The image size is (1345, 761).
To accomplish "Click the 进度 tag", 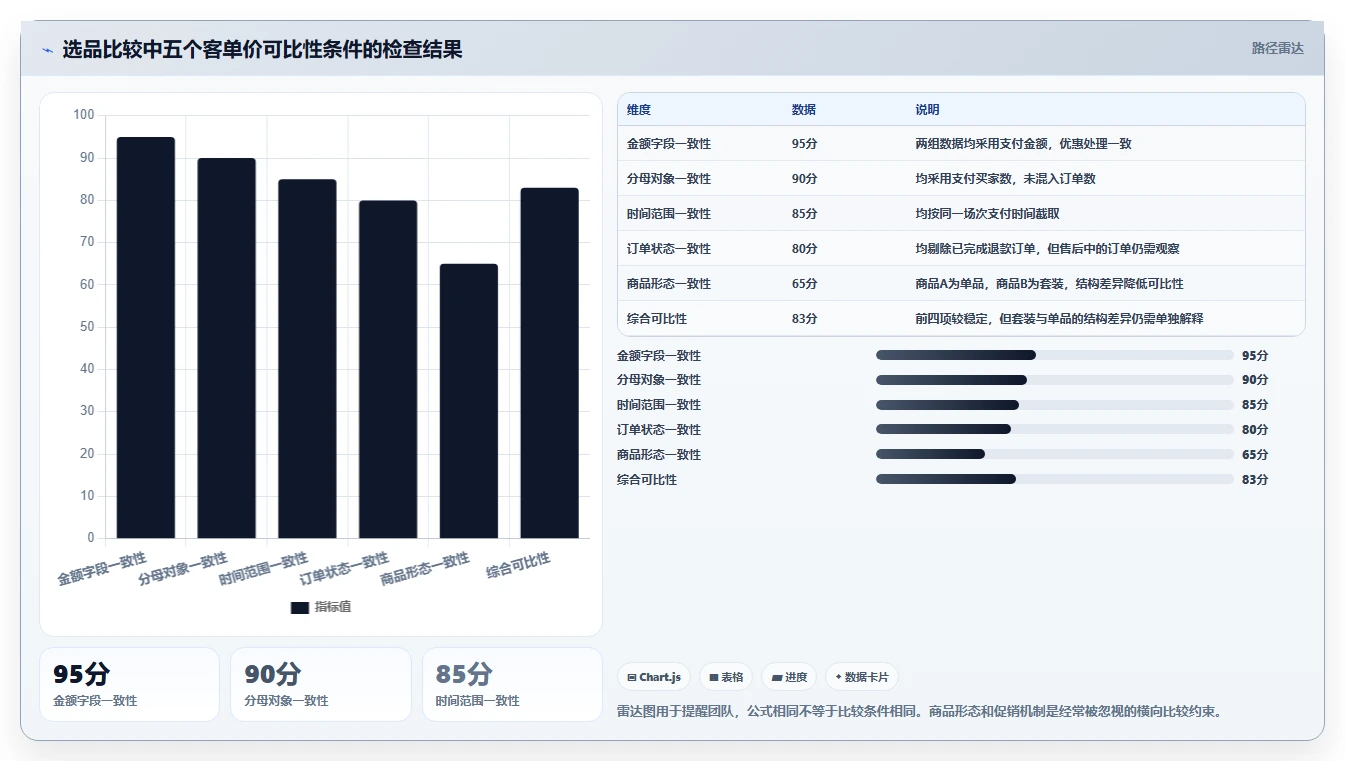I will click(x=789, y=677).
